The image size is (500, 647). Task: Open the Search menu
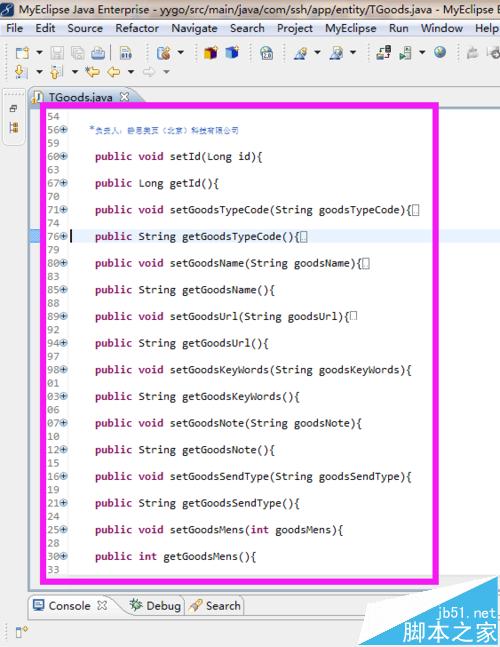pyautogui.click(x=247, y=28)
